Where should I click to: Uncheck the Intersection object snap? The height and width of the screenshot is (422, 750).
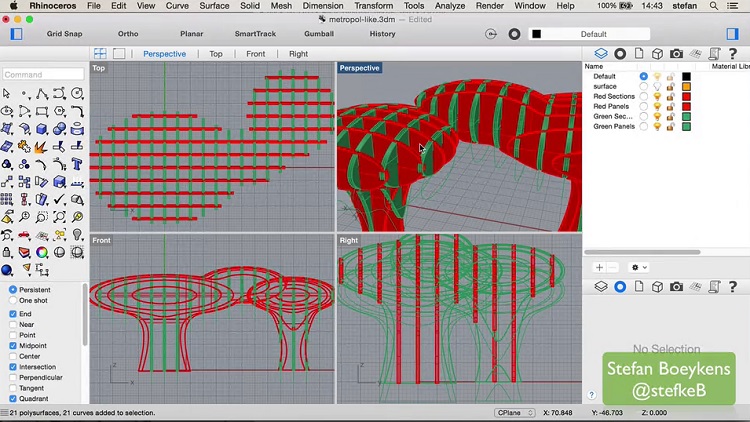click(x=13, y=367)
